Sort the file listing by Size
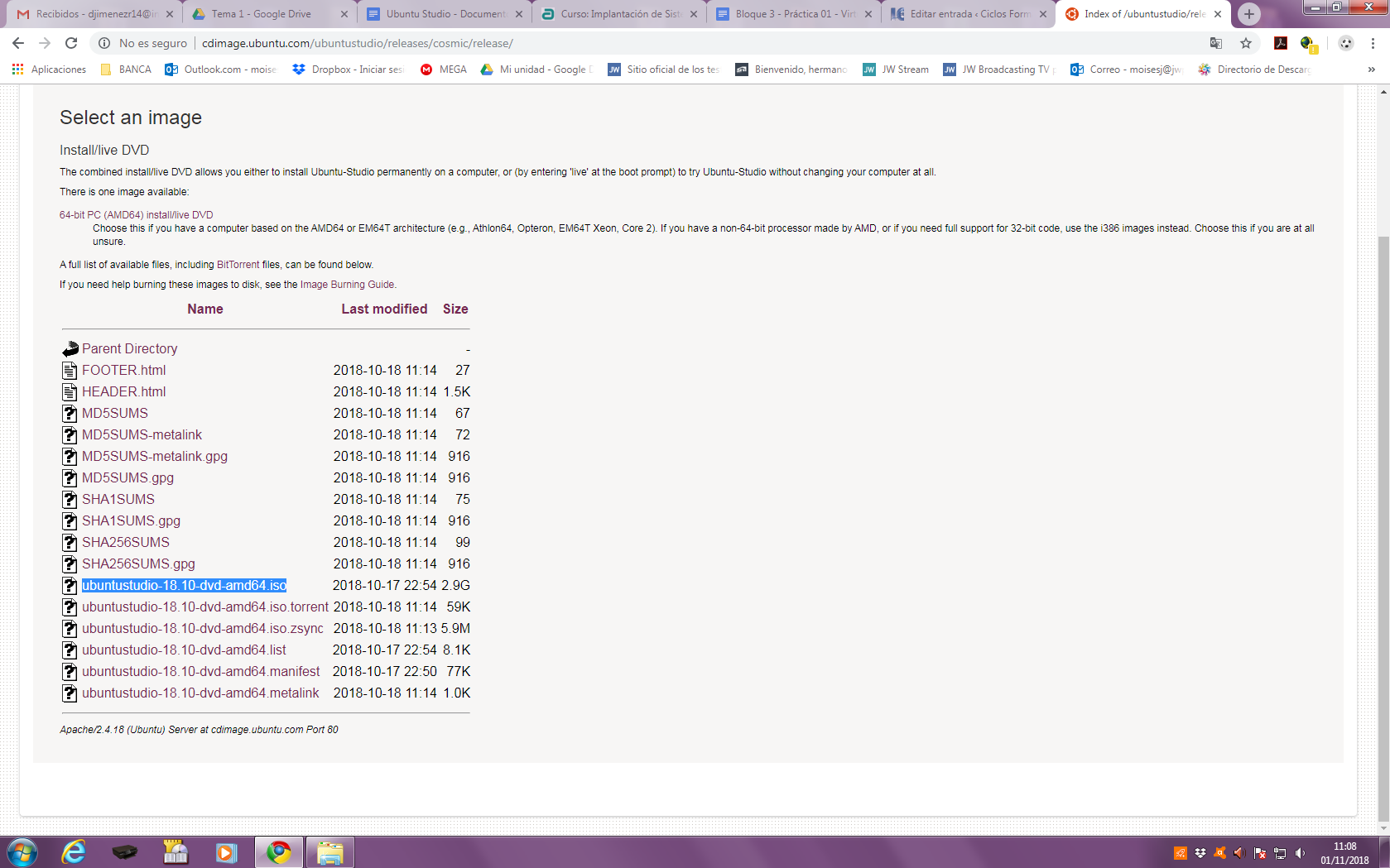 (455, 309)
